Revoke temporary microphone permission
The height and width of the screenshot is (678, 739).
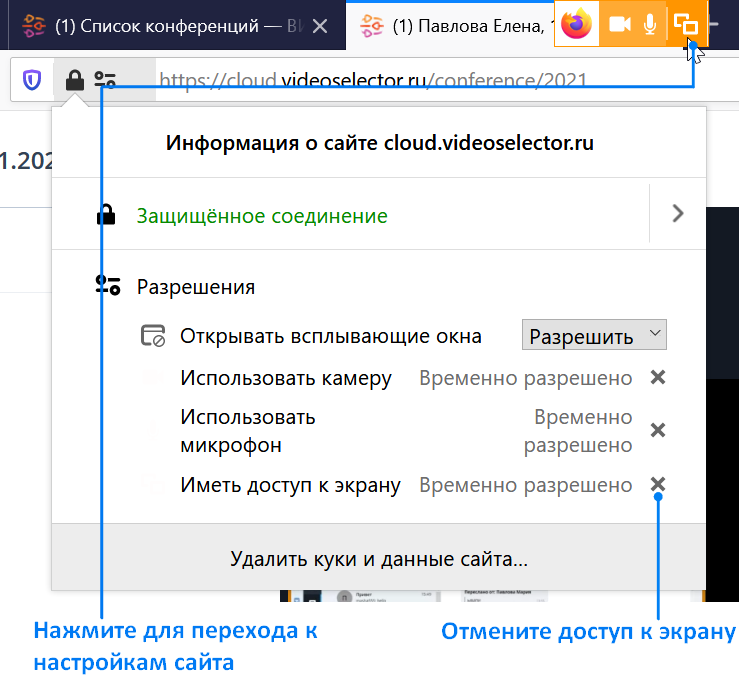657,430
